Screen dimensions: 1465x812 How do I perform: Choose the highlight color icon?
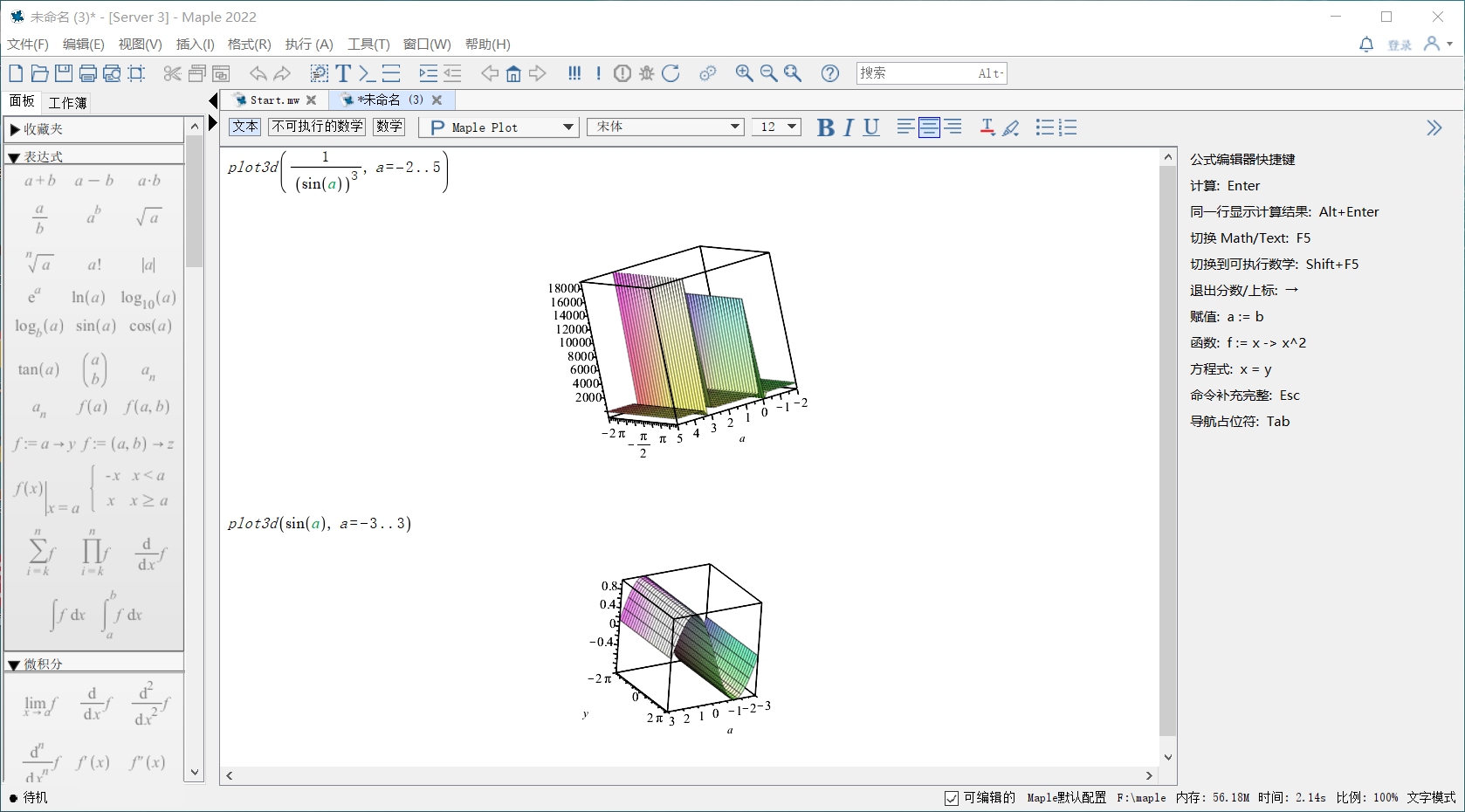[1011, 127]
